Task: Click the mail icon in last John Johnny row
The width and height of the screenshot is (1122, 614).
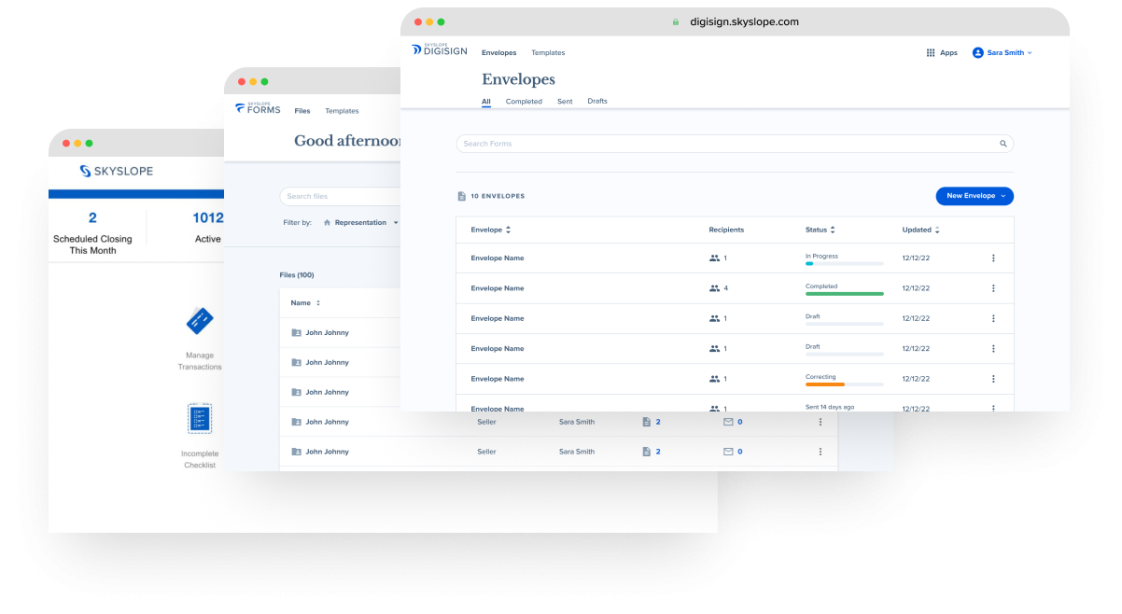Action: [x=728, y=452]
